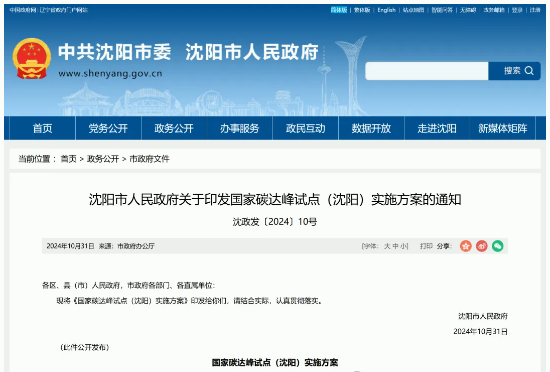Click signature 沈阳市人民政府 at right

[483, 316]
